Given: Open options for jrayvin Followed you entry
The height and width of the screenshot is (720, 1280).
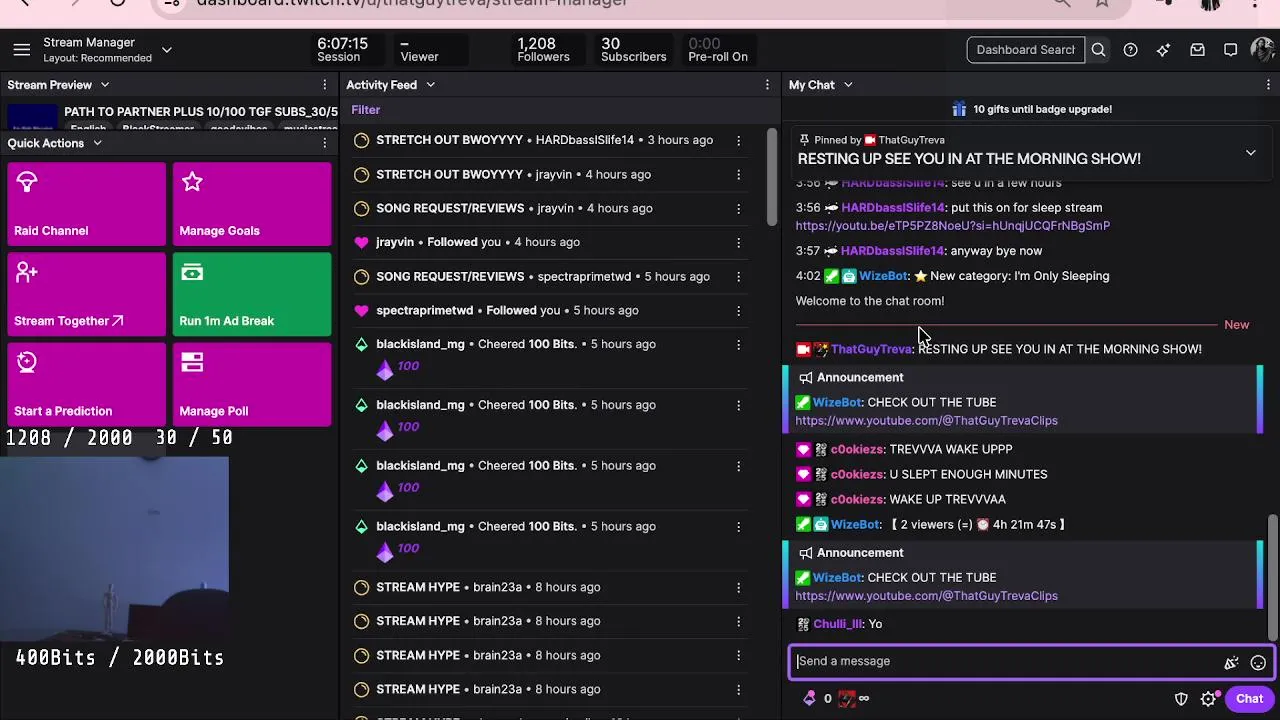Looking at the screenshot, I should [738, 242].
